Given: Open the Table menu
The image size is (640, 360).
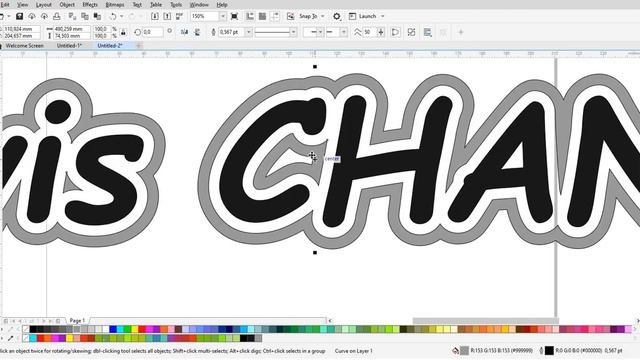Looking at the screenshot, I should click(x=156, y=5).
